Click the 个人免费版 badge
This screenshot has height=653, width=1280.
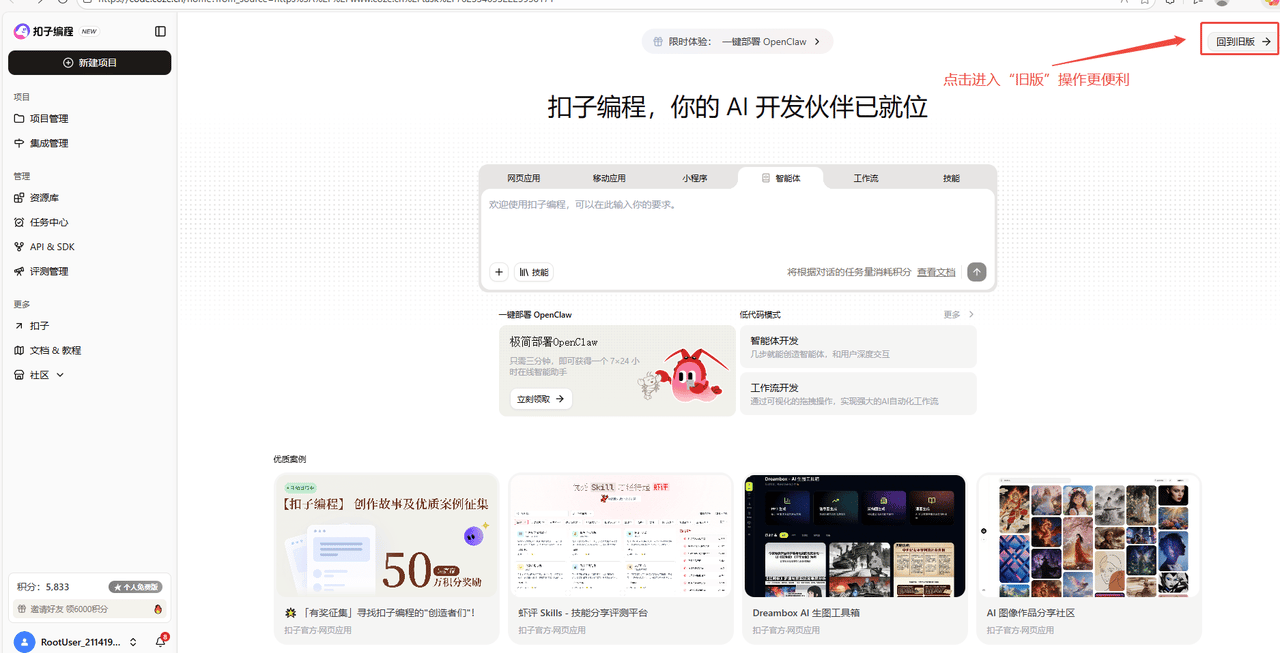click(x=135, y=587)
